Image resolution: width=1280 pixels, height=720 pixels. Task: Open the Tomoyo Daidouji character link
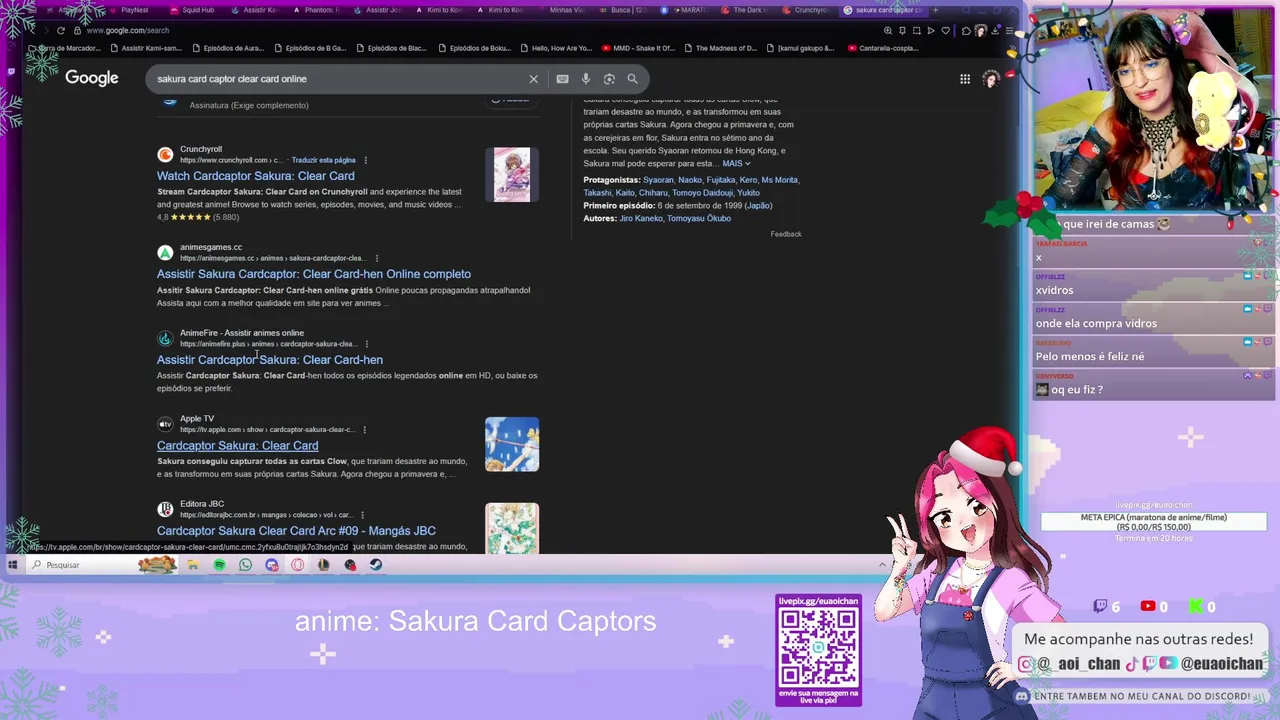(x=704, y=193)
